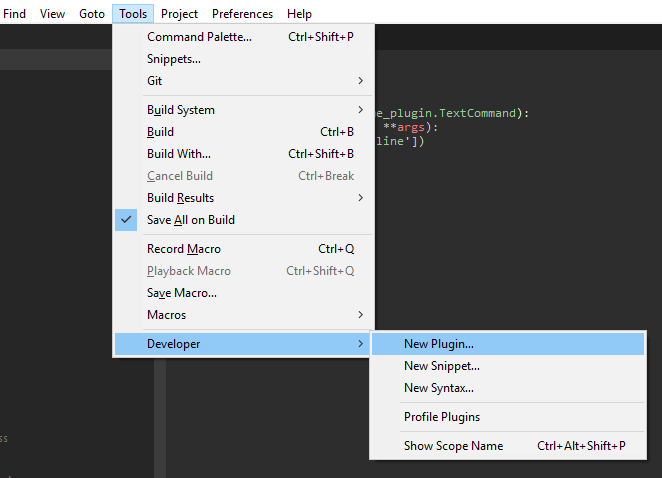Screen dimensions: 662x478
Task: Open Command Palette...
Action: click(199, 37)
